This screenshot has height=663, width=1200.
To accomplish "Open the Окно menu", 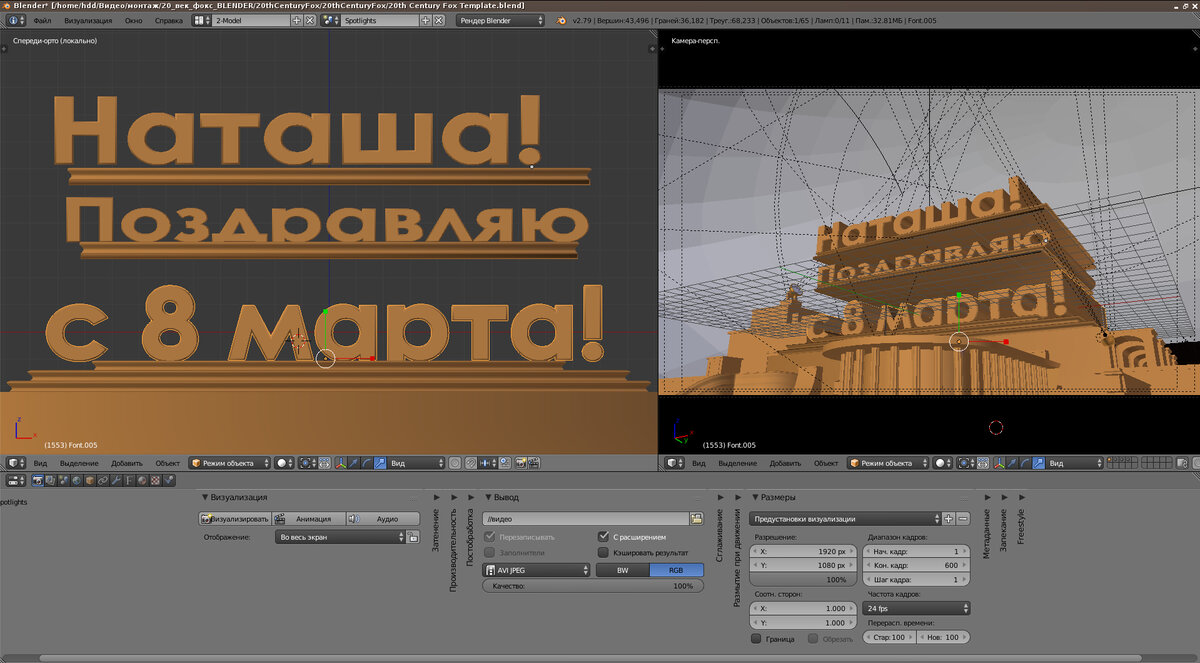I will point(134,20).
